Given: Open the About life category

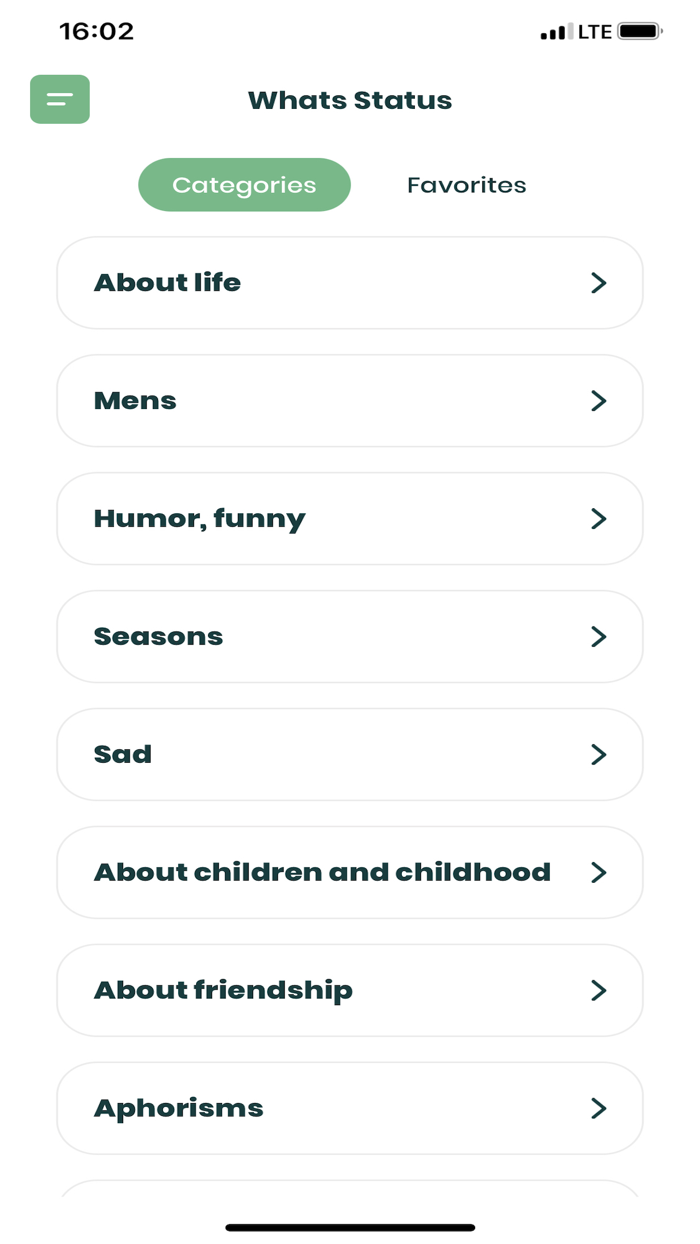Looking at the screenshot, I should coord(350,283).
